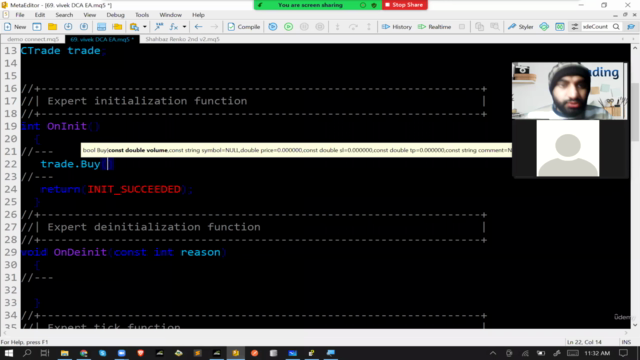Viewport: 640px width, 360px height.
Task: Click the taskbar search icon
Action: coord(27,353)
